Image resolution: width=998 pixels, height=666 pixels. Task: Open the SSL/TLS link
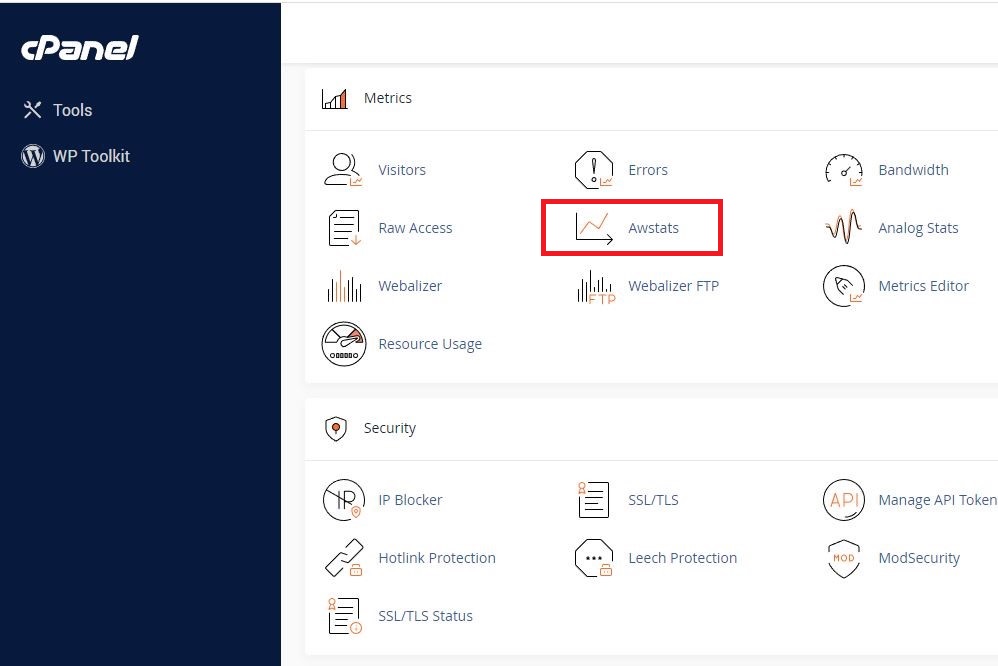coord(653,500)
